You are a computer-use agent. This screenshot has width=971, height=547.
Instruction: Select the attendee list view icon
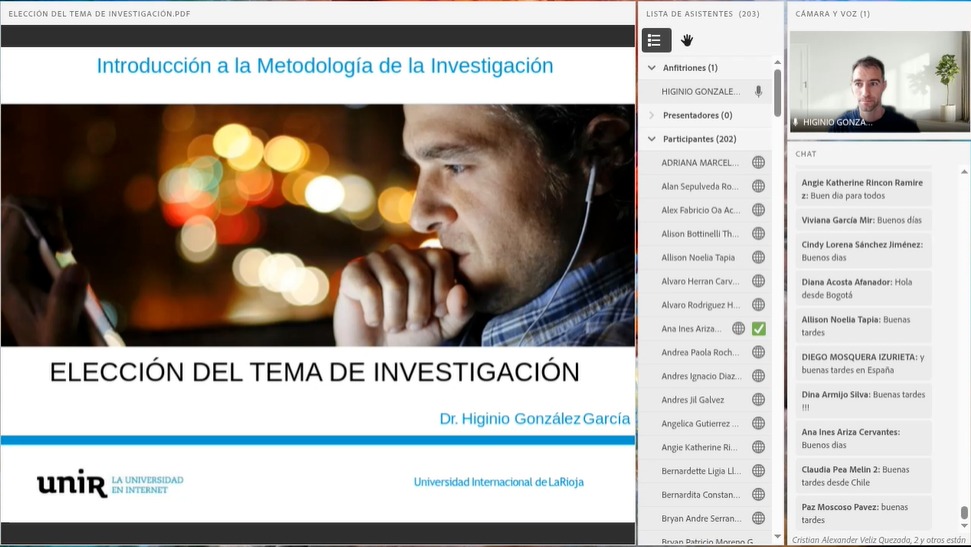(x=655, y=40)
